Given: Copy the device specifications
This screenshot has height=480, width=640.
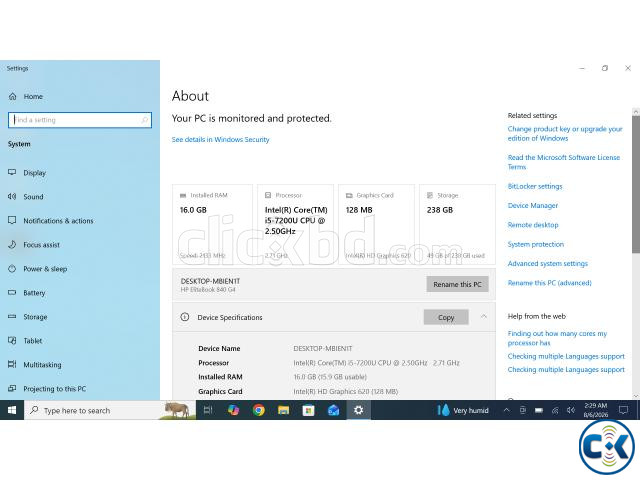Looking at the screenshot, I should (446, 318).
